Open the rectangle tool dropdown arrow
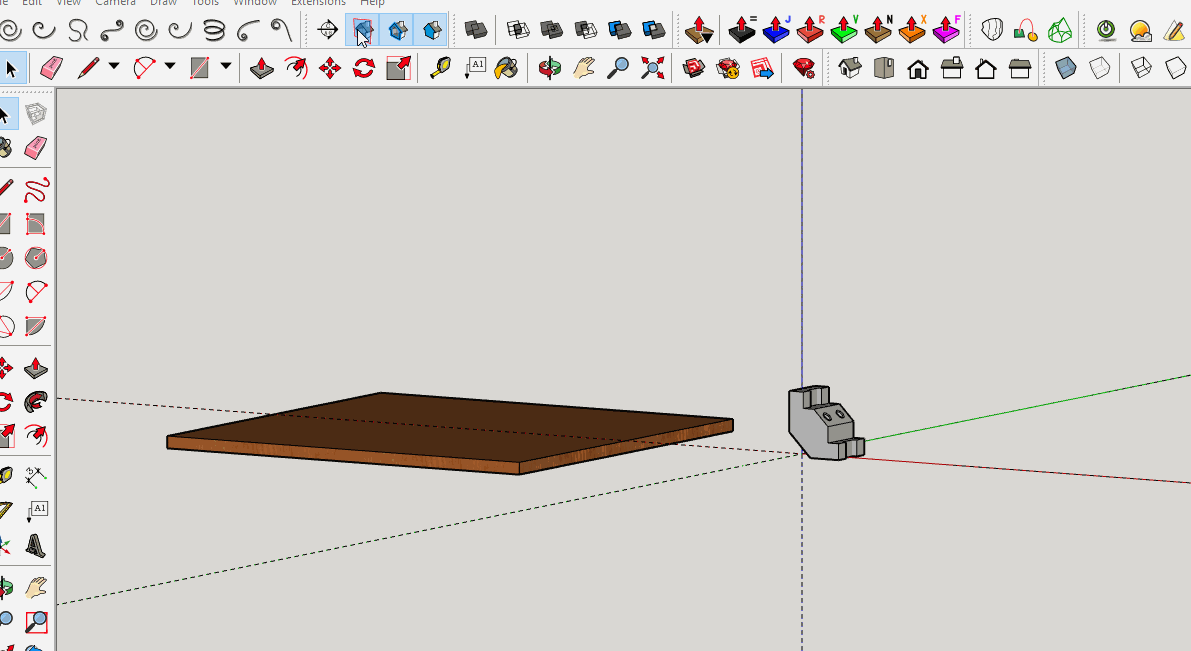This screenshot has width=1191, height=651. pos(226,68)
